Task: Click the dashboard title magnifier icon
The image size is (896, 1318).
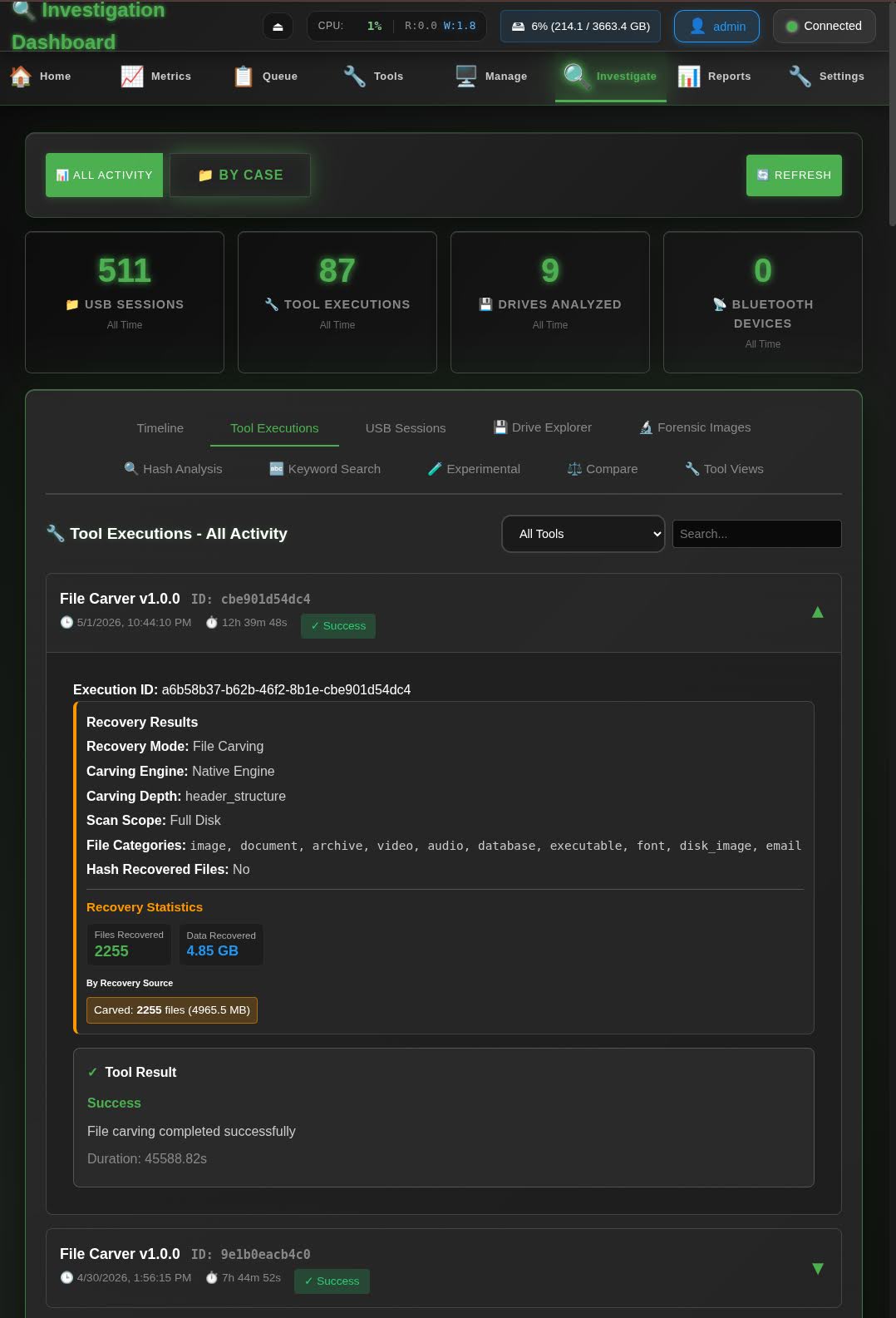Action: point(23,10)
